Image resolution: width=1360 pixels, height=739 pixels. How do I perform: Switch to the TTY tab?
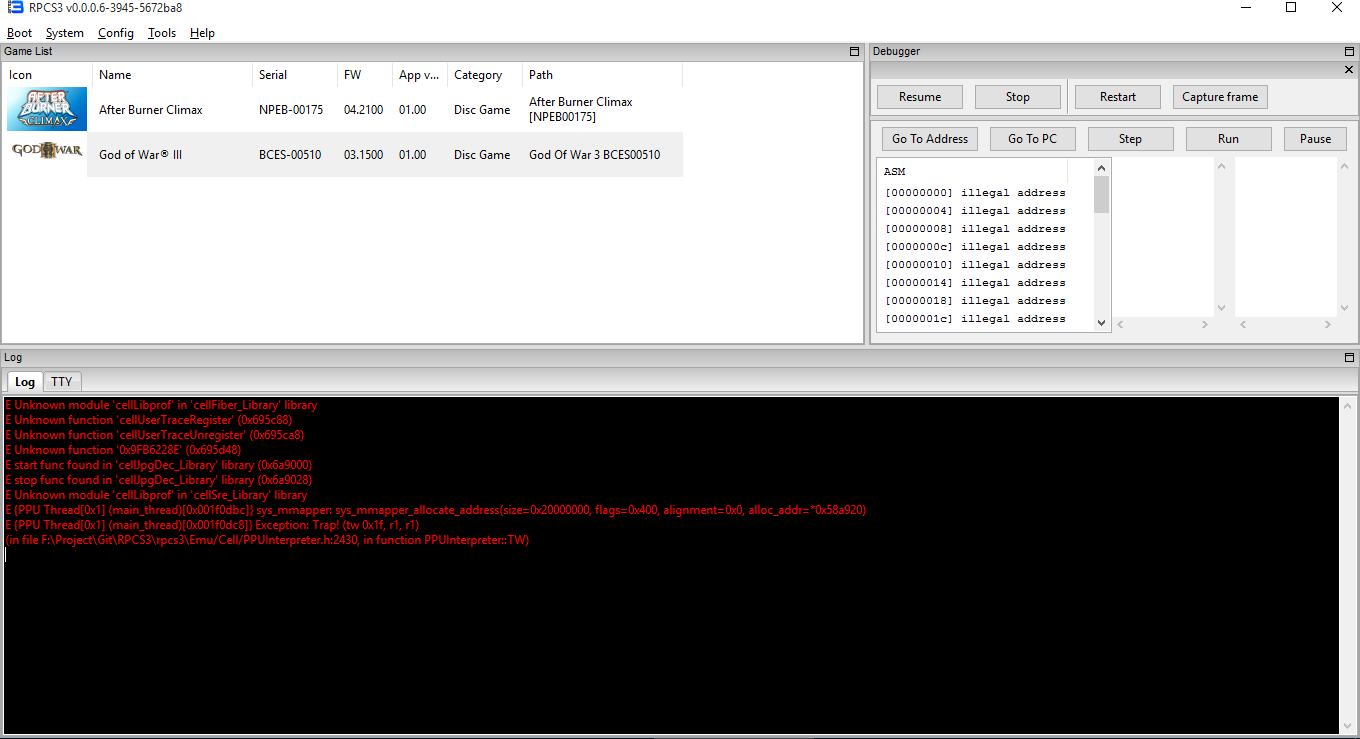click(x=62, y=382)
